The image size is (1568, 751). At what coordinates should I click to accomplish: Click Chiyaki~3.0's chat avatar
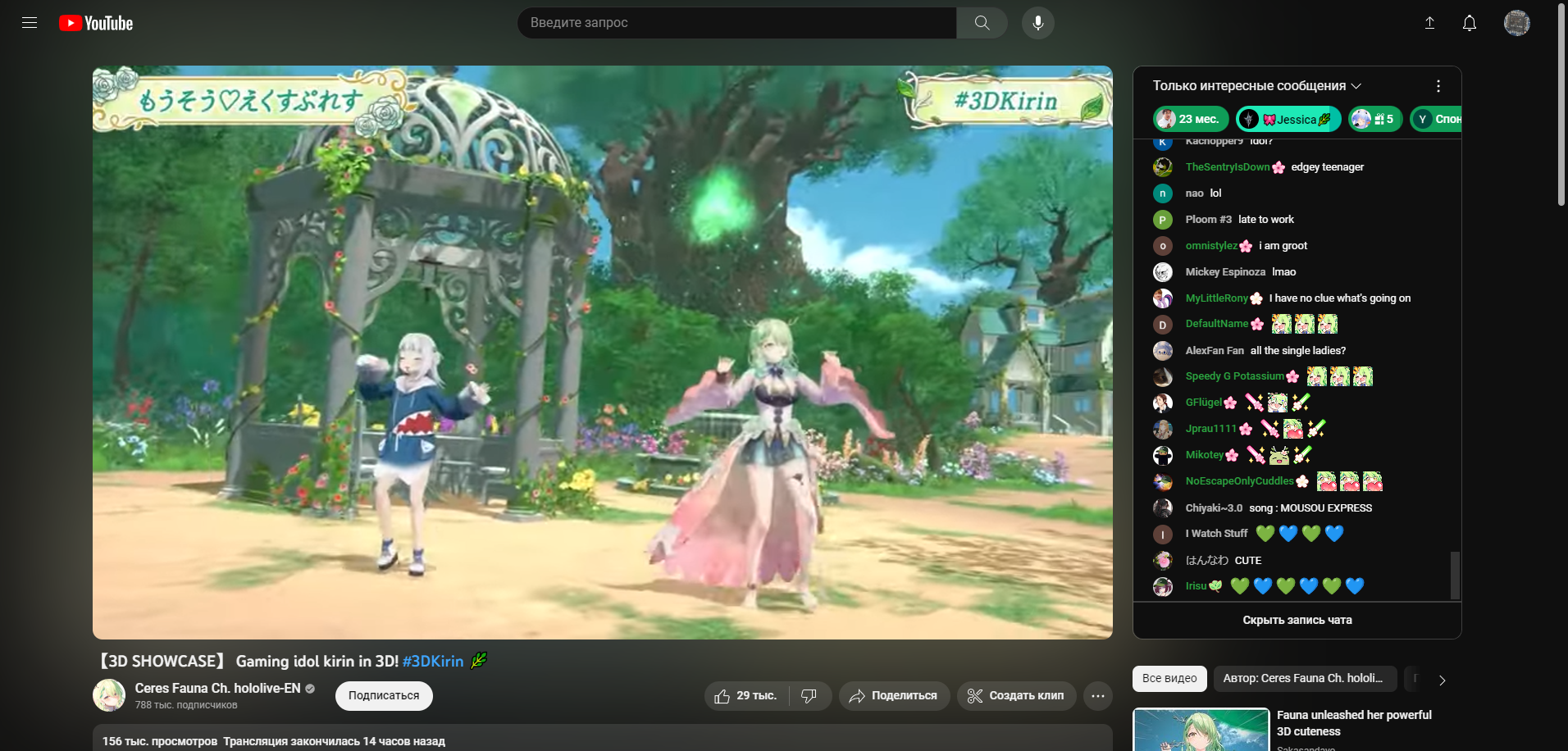coord(1163,508)
